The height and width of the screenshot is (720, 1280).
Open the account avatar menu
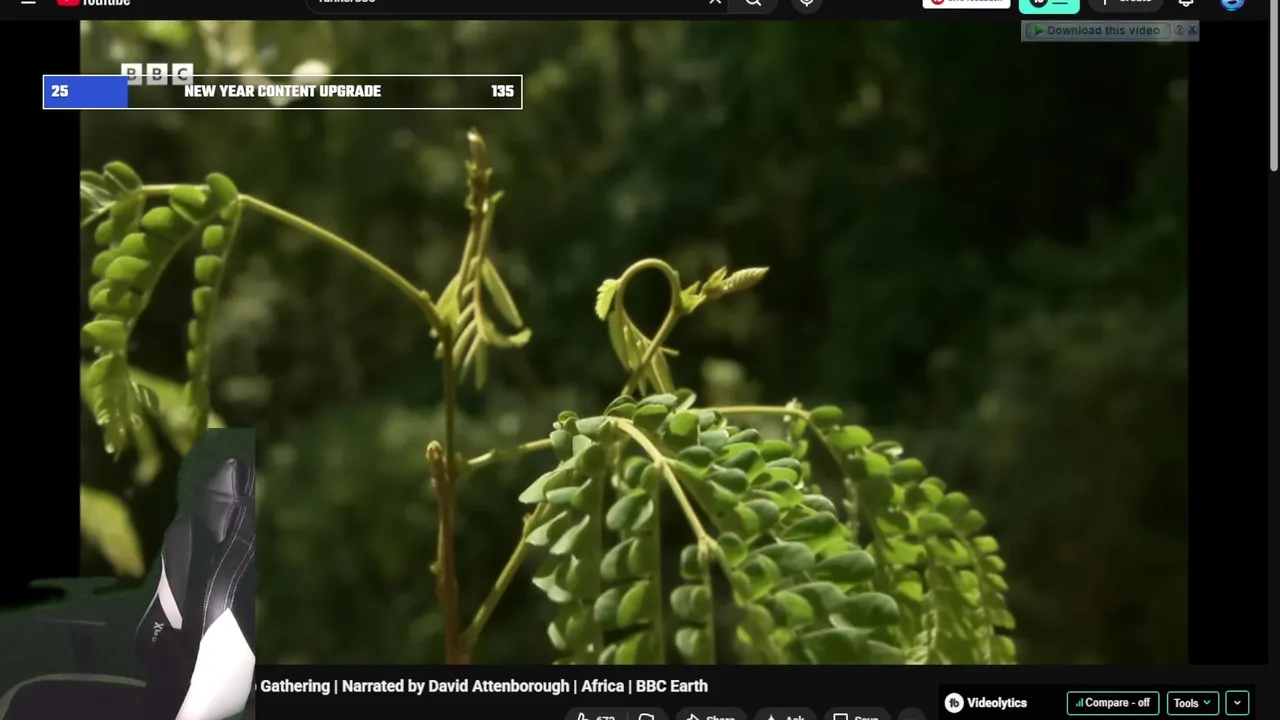click(x=1232, y=3)
